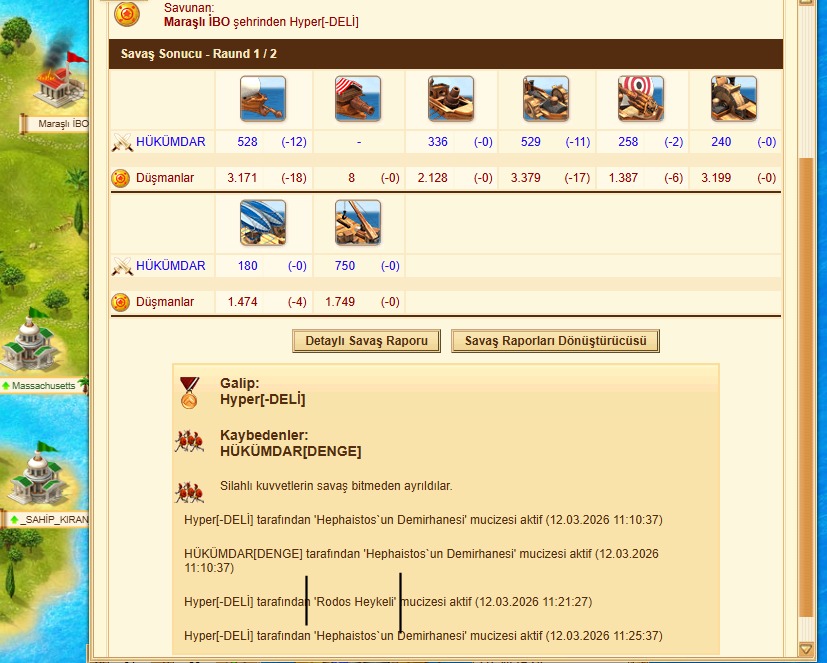Click HÜKÜMDAR[DENGE] under Kaybedenler

pyautogui.click(x=291, y=451)
